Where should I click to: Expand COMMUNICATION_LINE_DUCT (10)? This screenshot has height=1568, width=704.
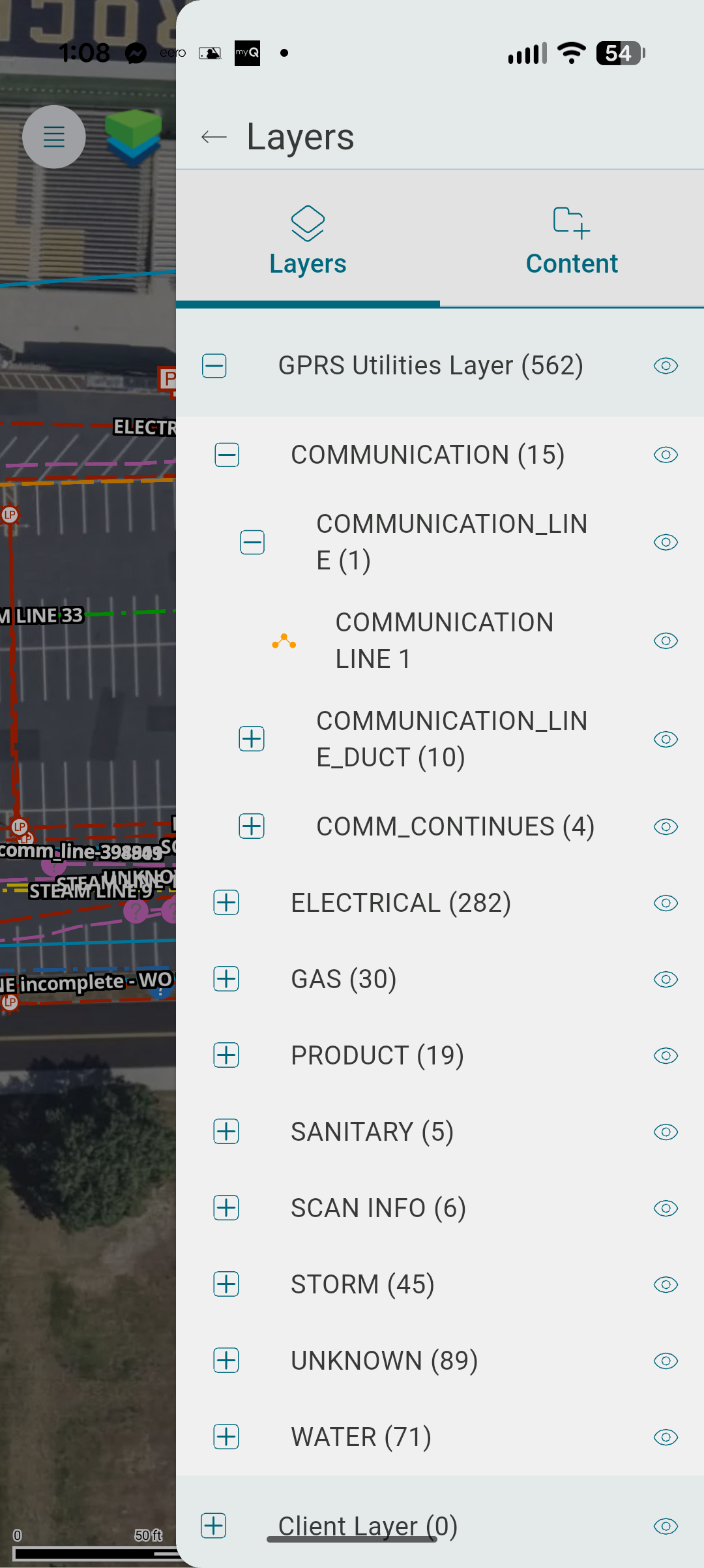pos(252,739)
